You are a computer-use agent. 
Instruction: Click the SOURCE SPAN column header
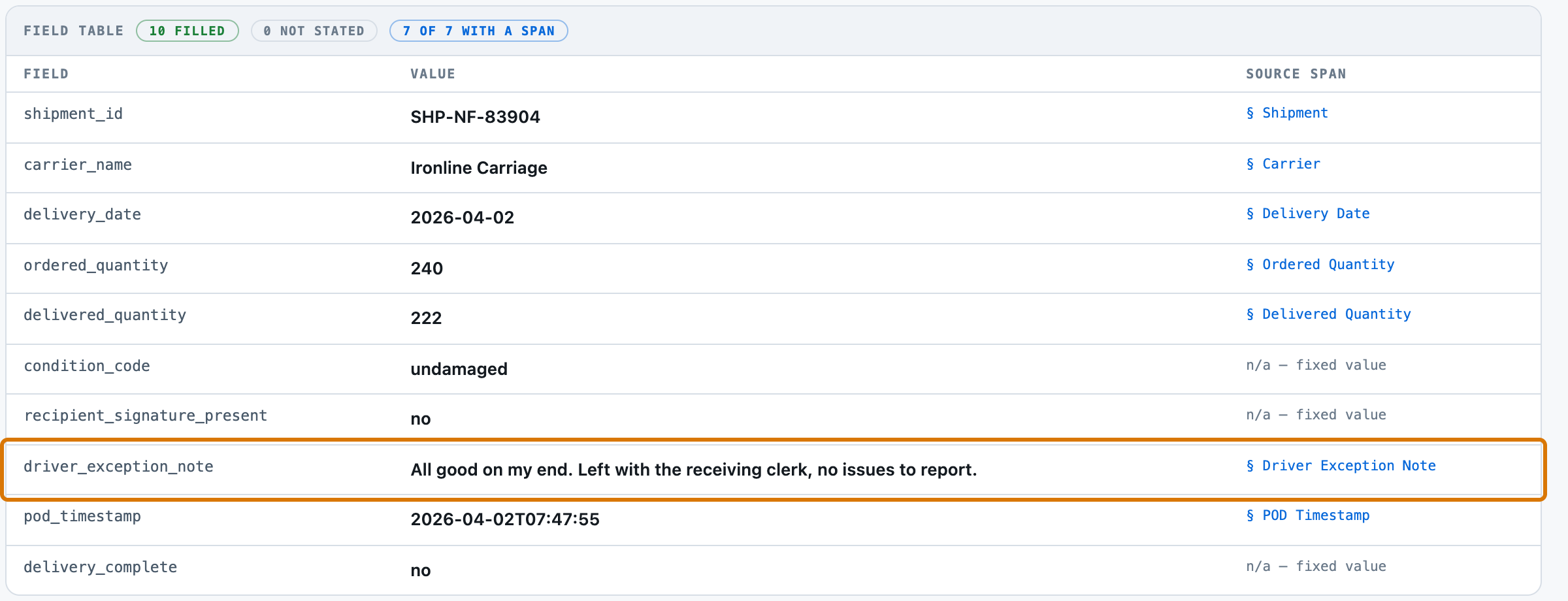(x=1296, y=74)
